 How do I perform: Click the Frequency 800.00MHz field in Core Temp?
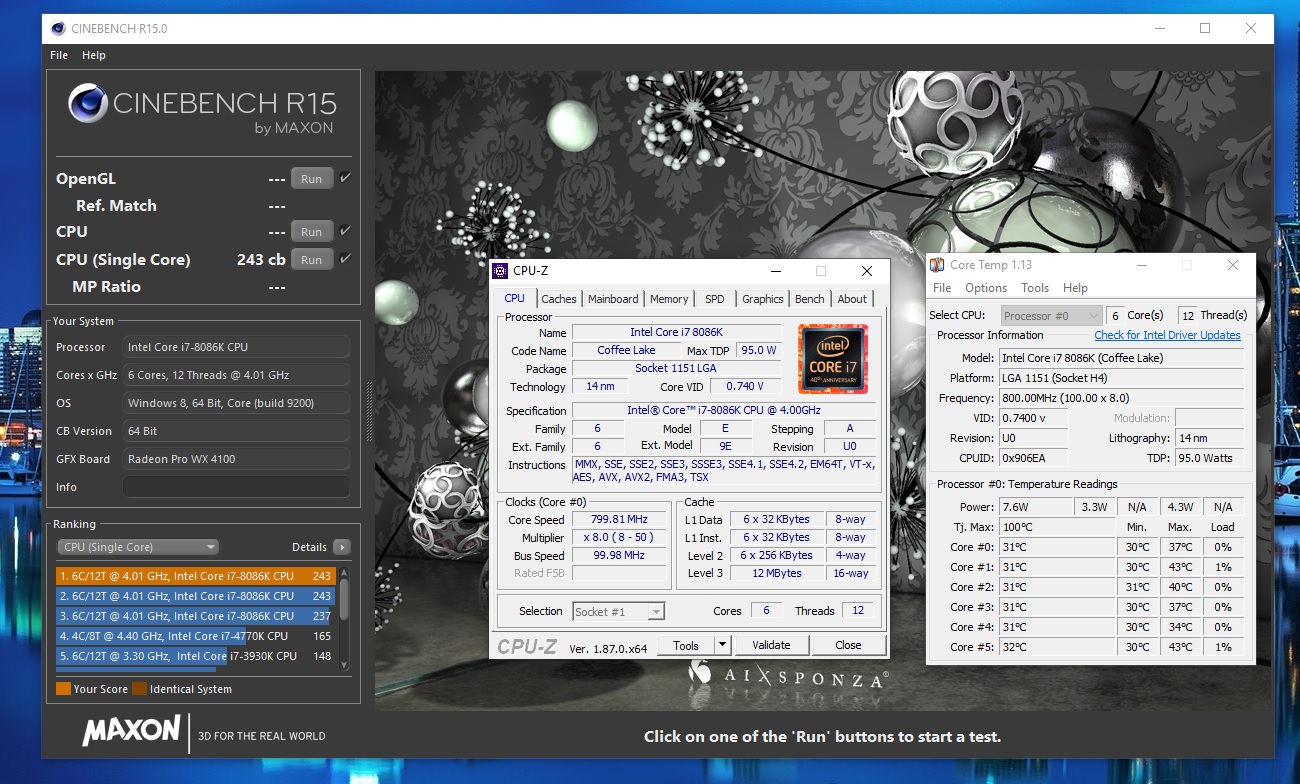point(1122,398)
